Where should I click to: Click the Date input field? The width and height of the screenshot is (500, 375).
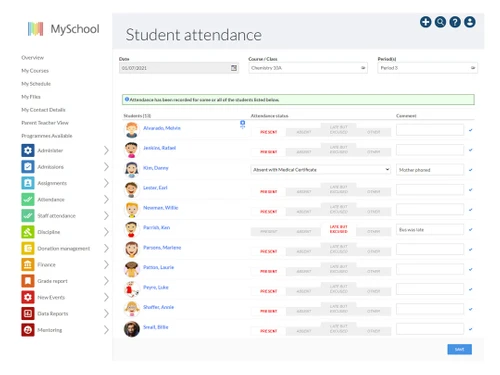[x=179, y=68]
